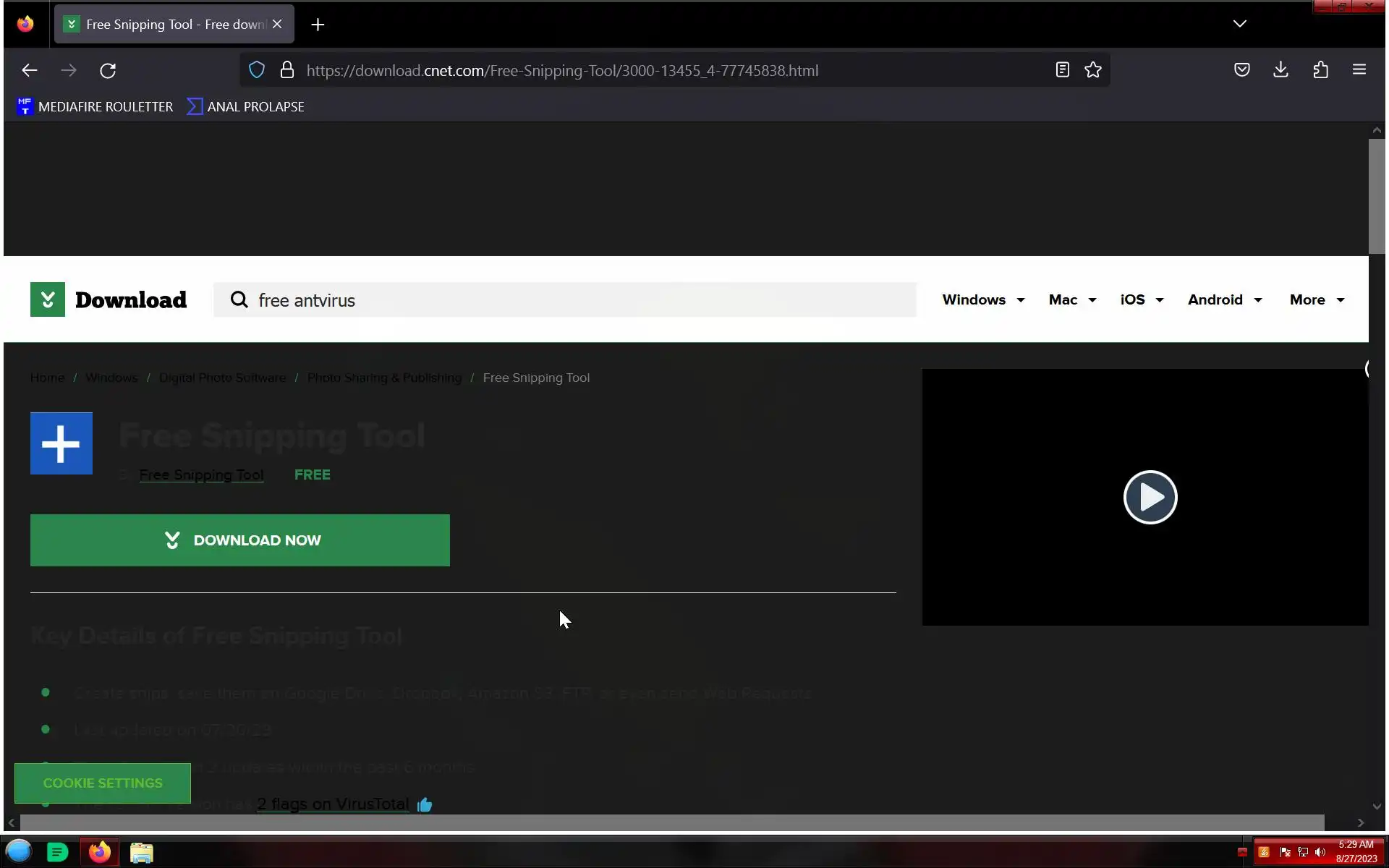Click the horizontal scrollbar at page bottom
Screen dimensions: 1389x868
click(671, 822)
